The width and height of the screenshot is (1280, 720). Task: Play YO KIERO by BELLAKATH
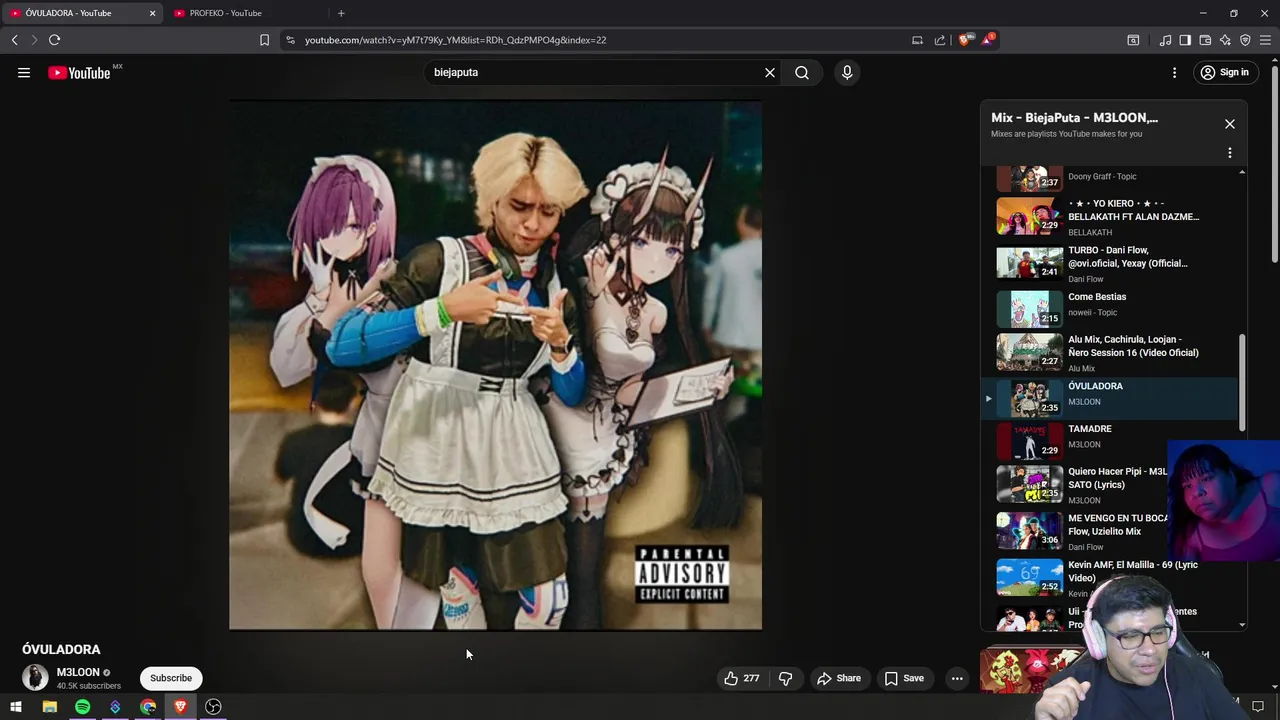(1112, 217)
